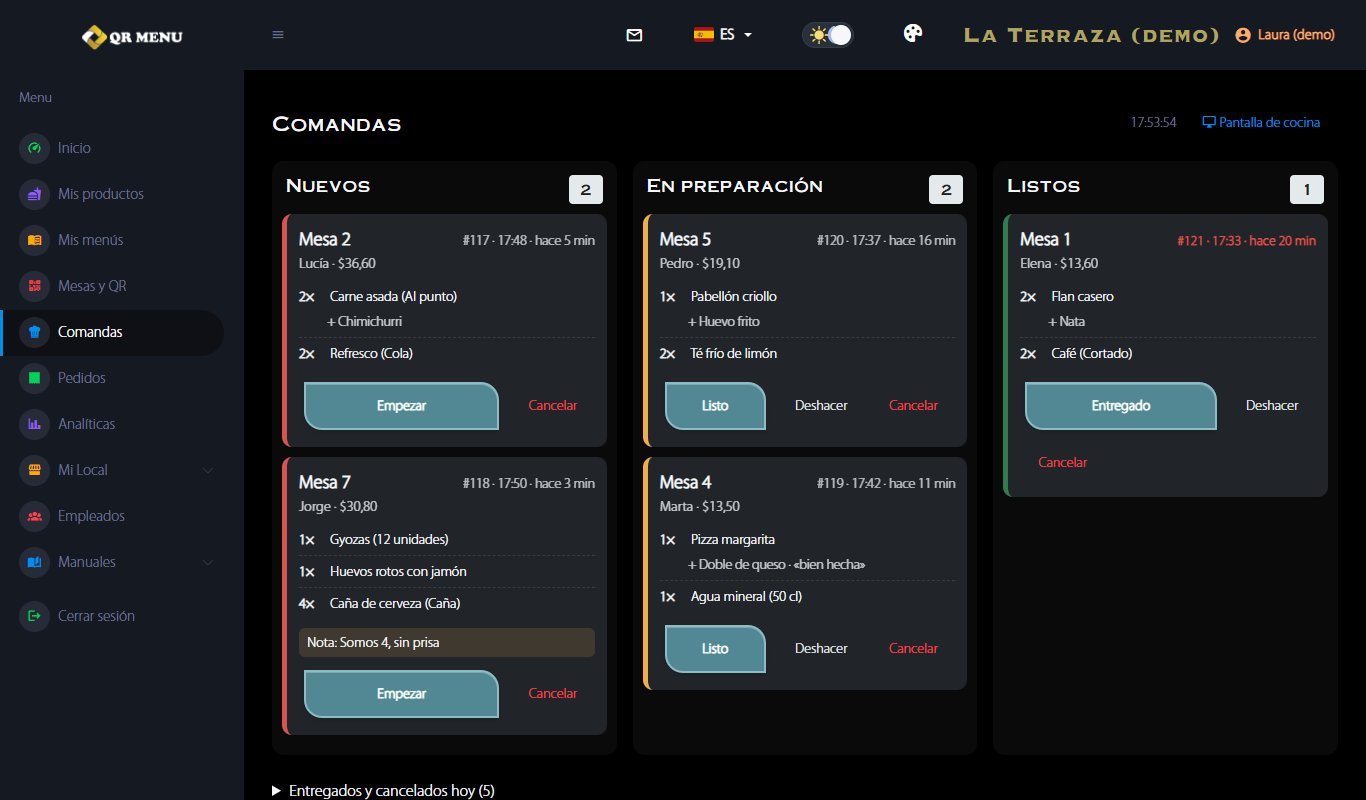The height and width of the screenshot is (800, 1366).
Task: Mark Mesa 5 order as Listo
Action: click(x=715, y=406)
